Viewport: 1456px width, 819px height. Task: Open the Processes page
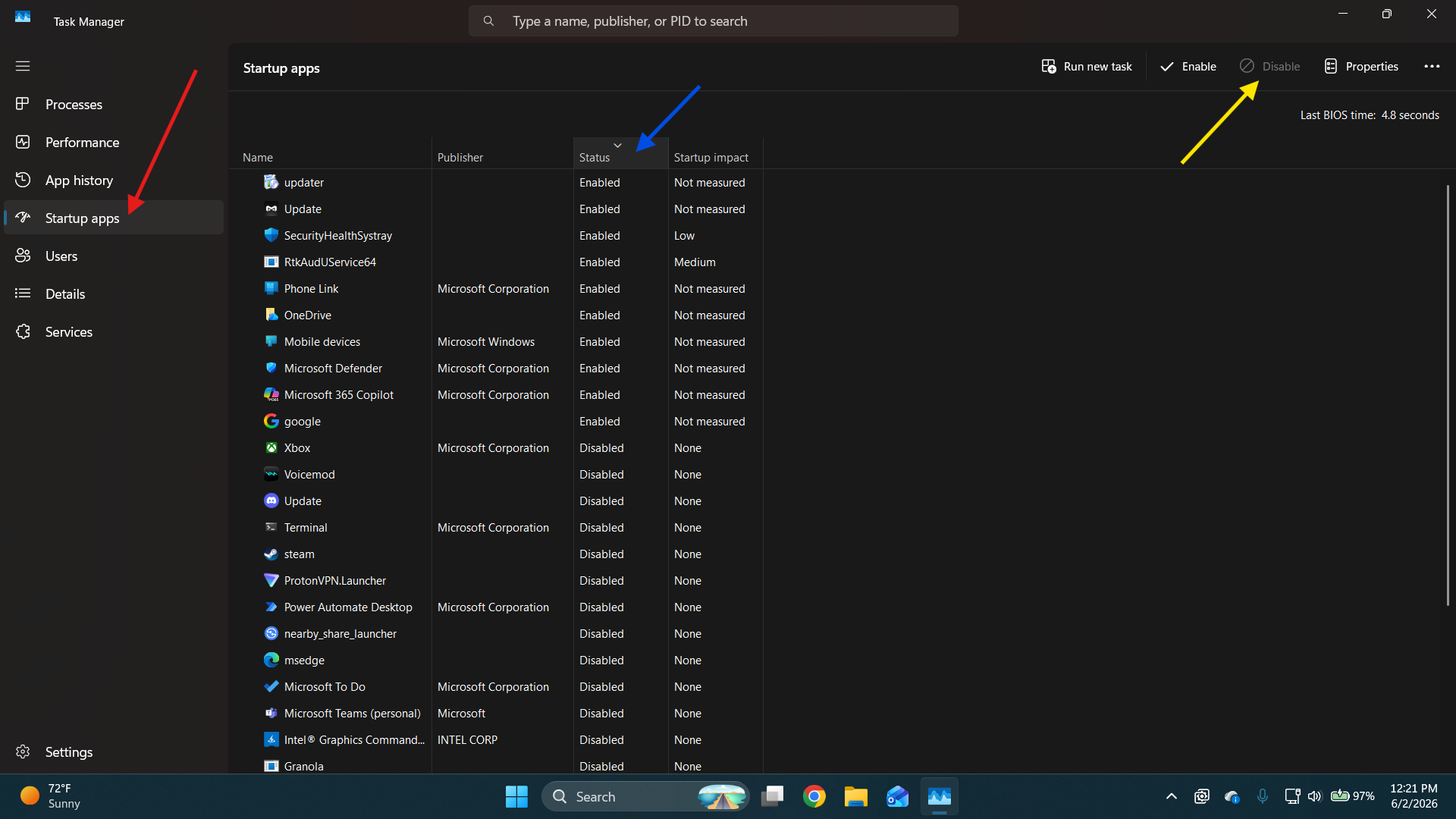coord(114,104)
